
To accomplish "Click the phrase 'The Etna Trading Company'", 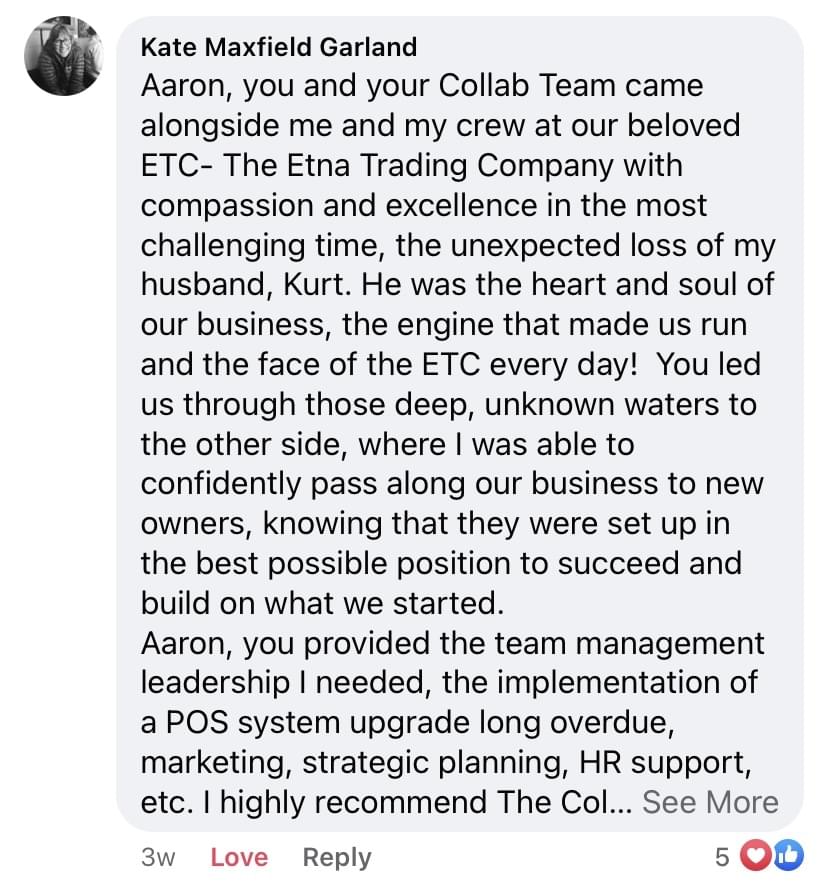I will 453,165.
